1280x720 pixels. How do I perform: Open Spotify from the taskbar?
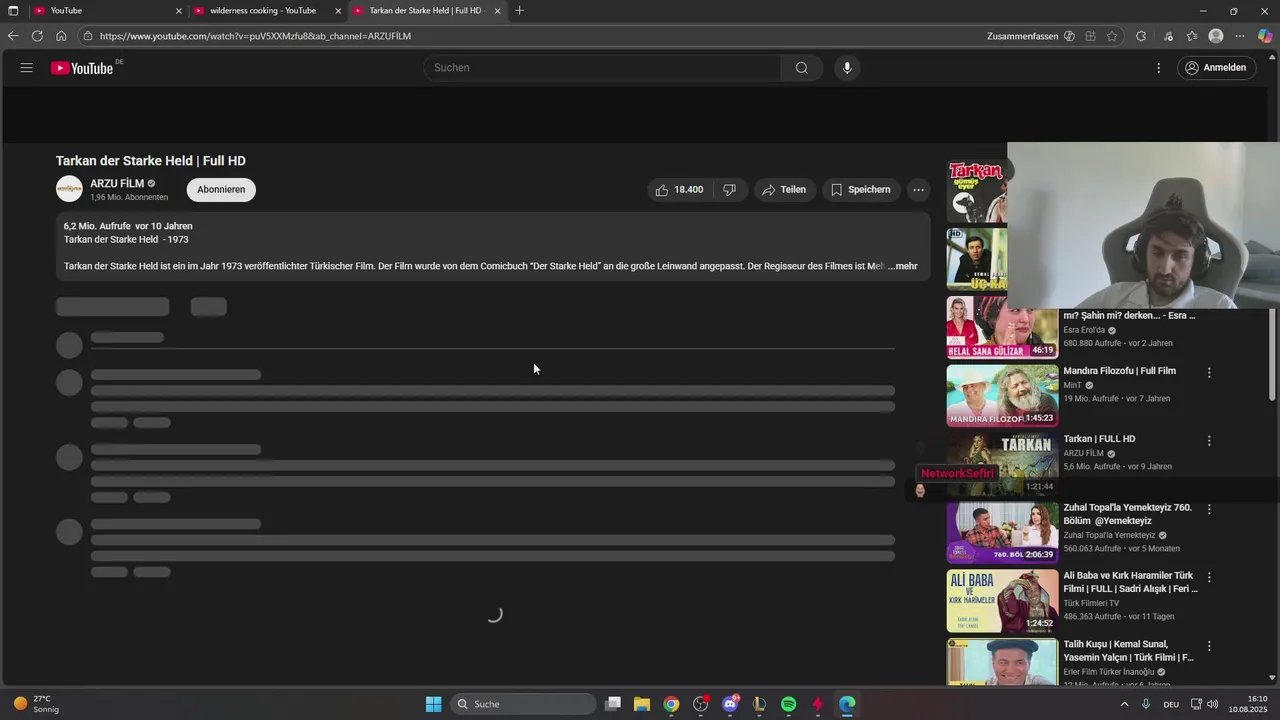pos(788,704)
